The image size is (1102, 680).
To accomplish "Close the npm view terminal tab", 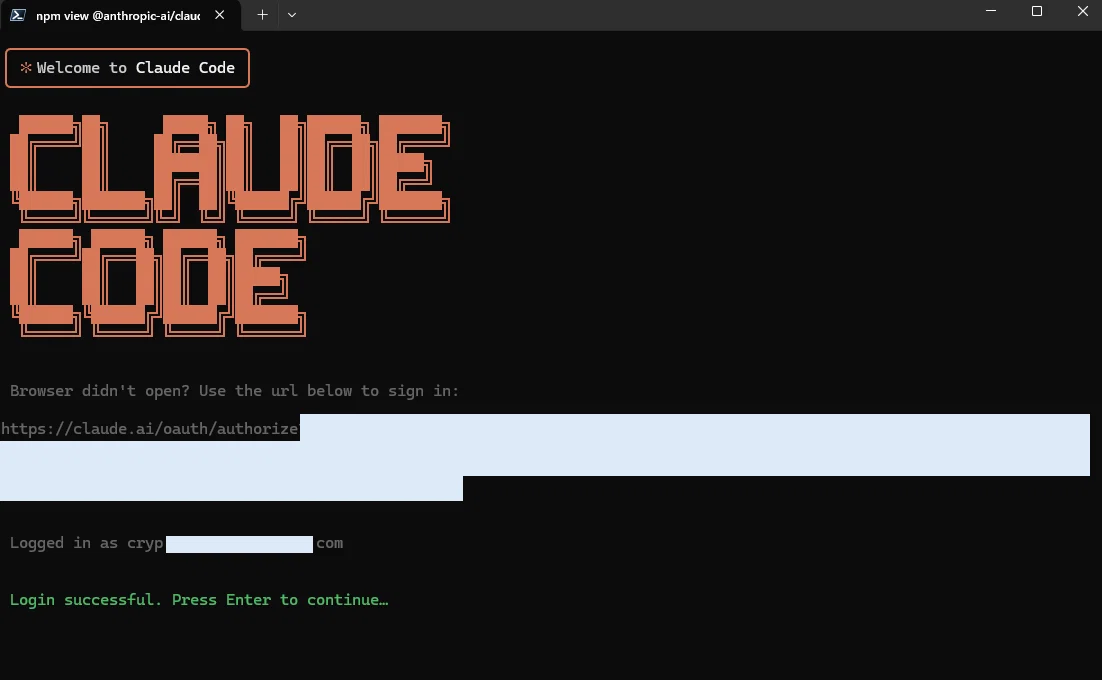I will [x=219, y=15].
